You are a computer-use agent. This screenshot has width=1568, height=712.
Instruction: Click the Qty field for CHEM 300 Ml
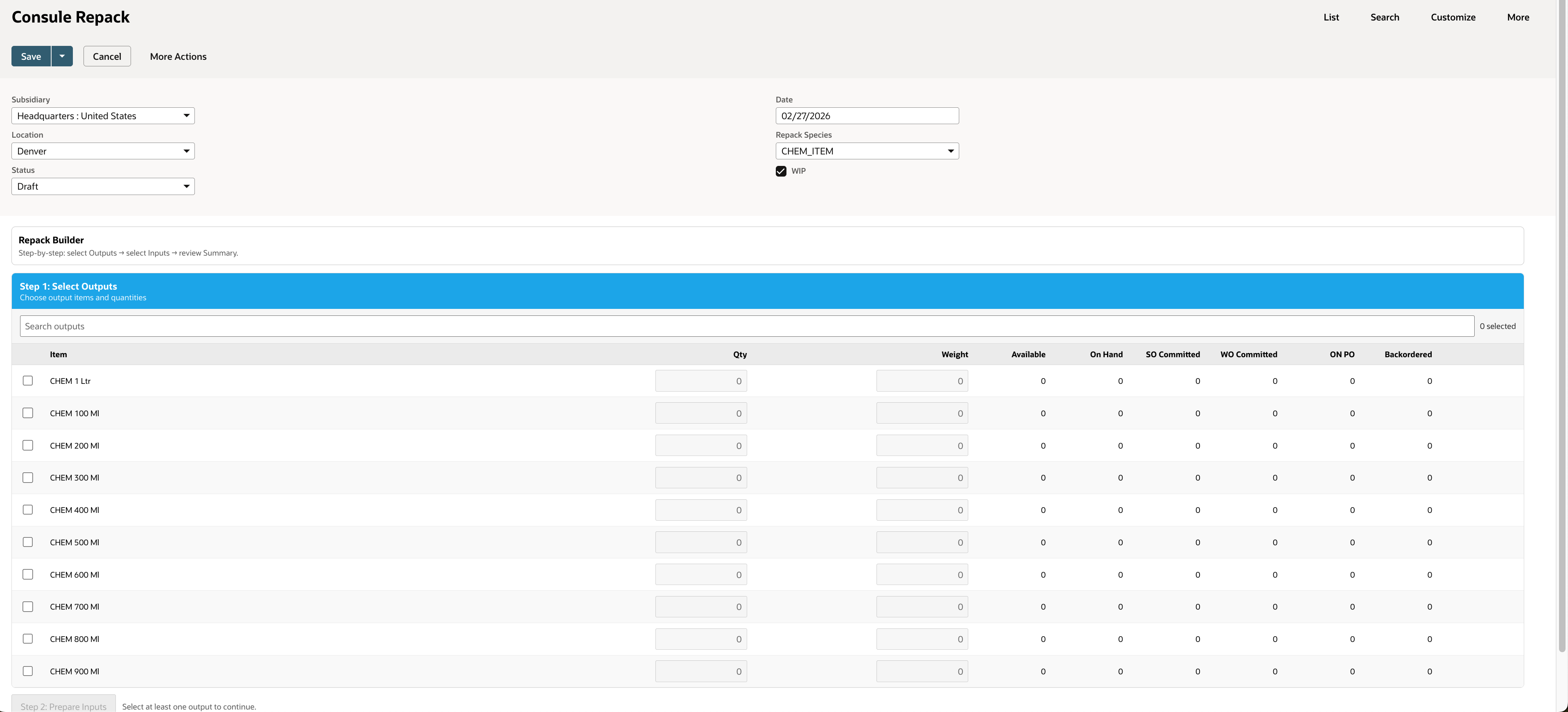click(x=700, y=478)
